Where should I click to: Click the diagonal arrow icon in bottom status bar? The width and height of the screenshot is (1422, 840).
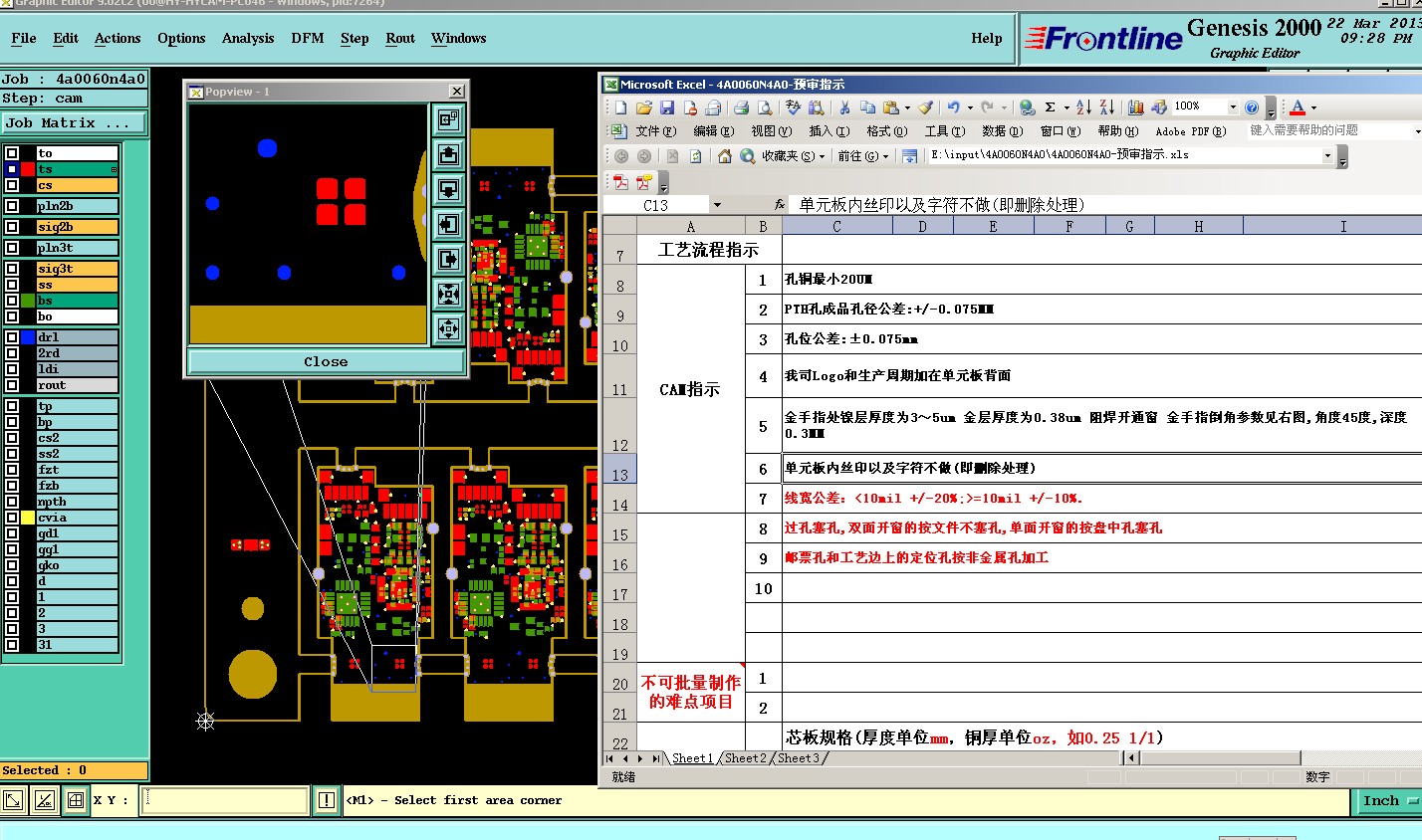(14, 799)
